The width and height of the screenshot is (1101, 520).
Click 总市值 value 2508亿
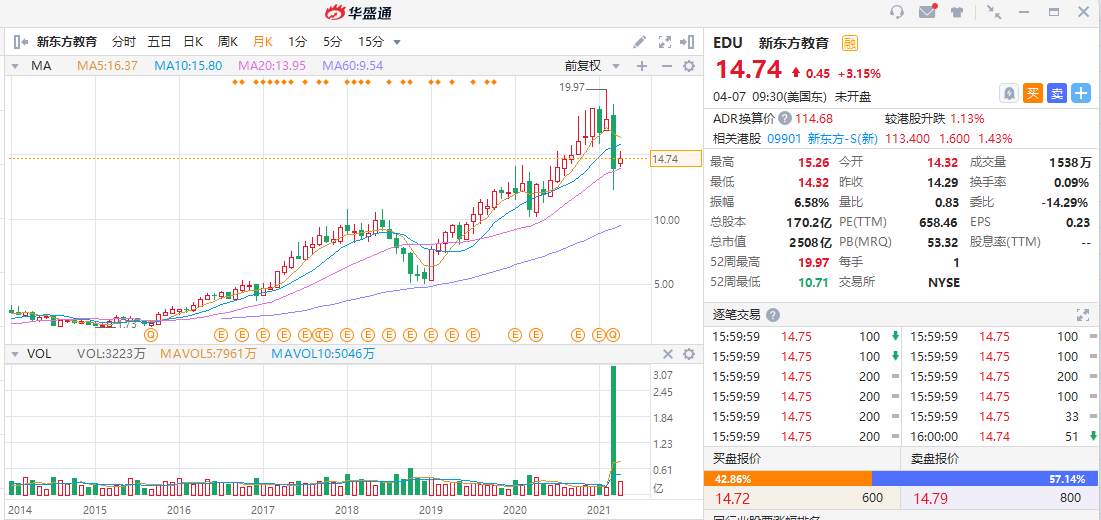click(808, 242)
